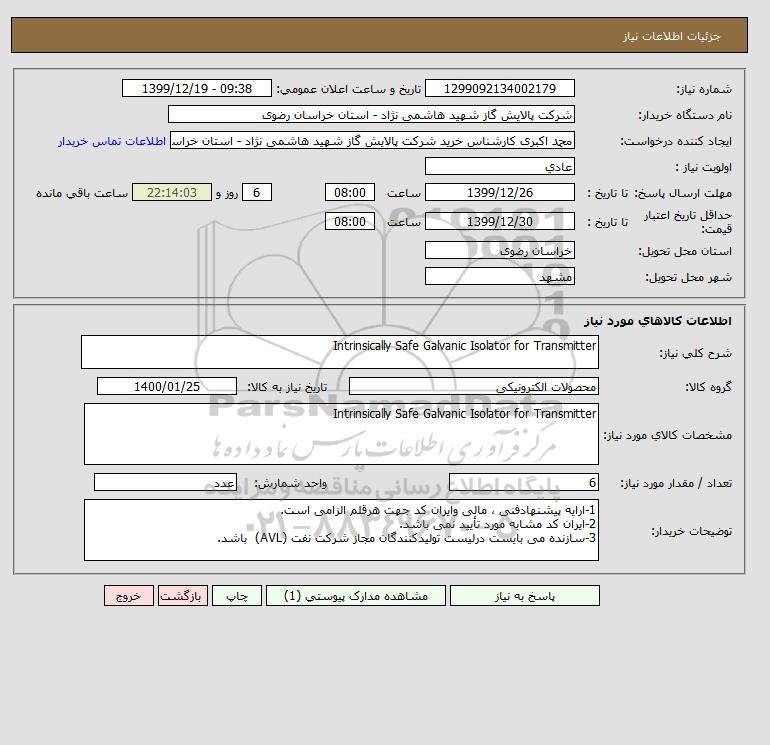The width and height of the screenshot is (770, 745).
Task: Click the buyer notes text area
Action: [341, 530]
